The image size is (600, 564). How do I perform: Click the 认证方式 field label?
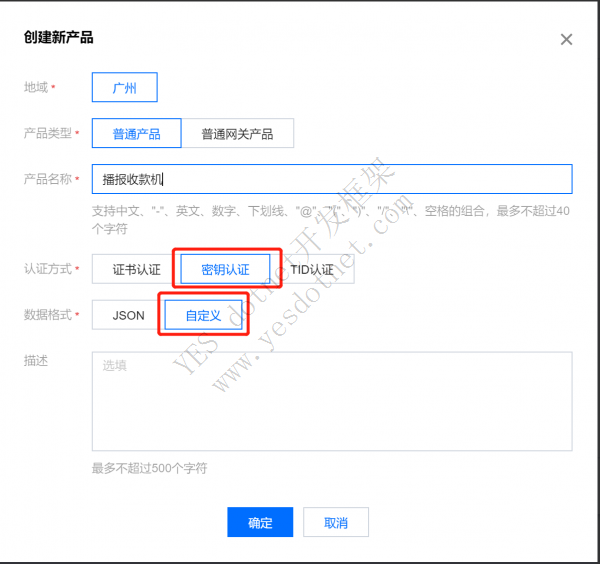click(47, 269)
